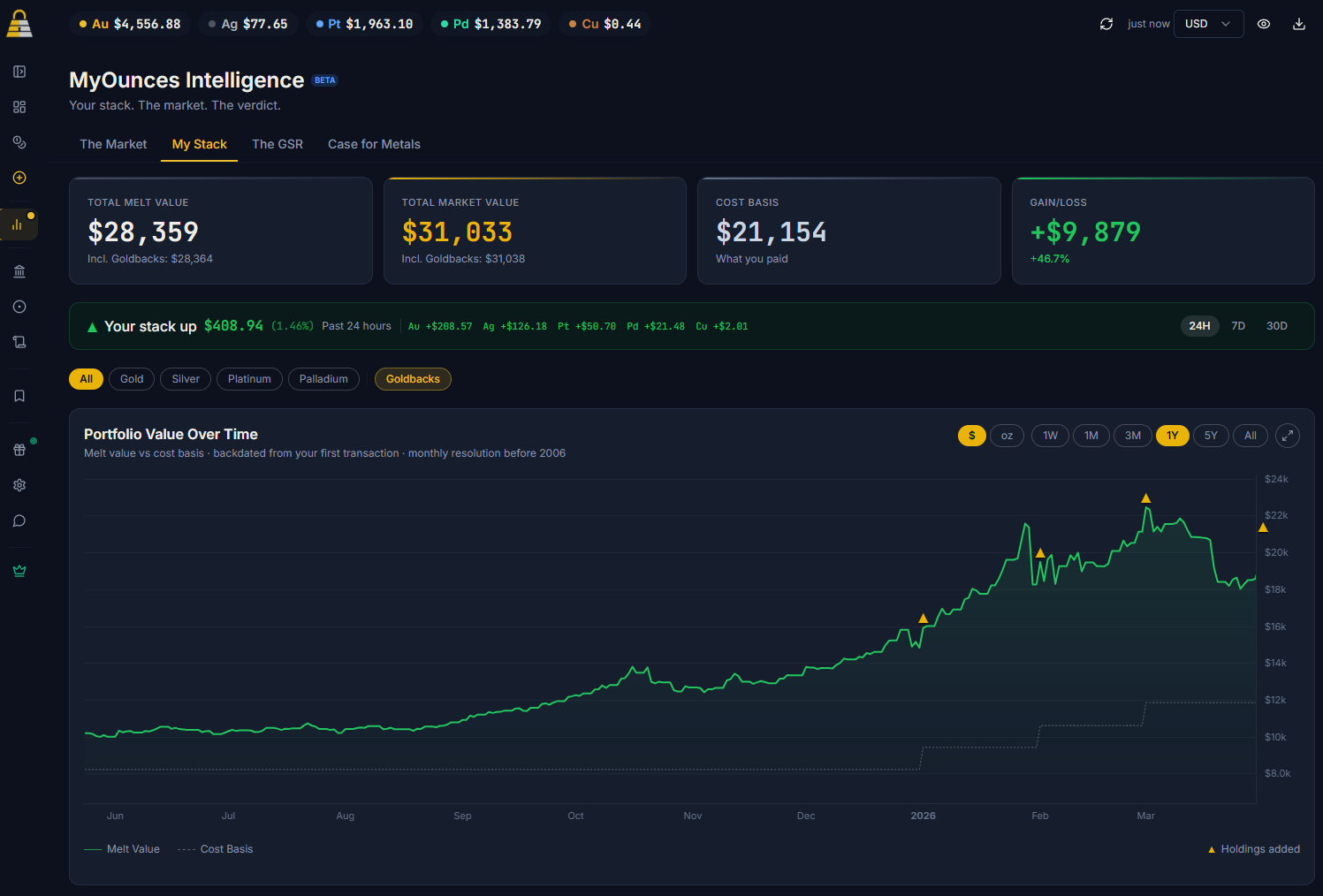Filter stack by Silver
This screenshot has height=896, width=1323.
(186, 379)
